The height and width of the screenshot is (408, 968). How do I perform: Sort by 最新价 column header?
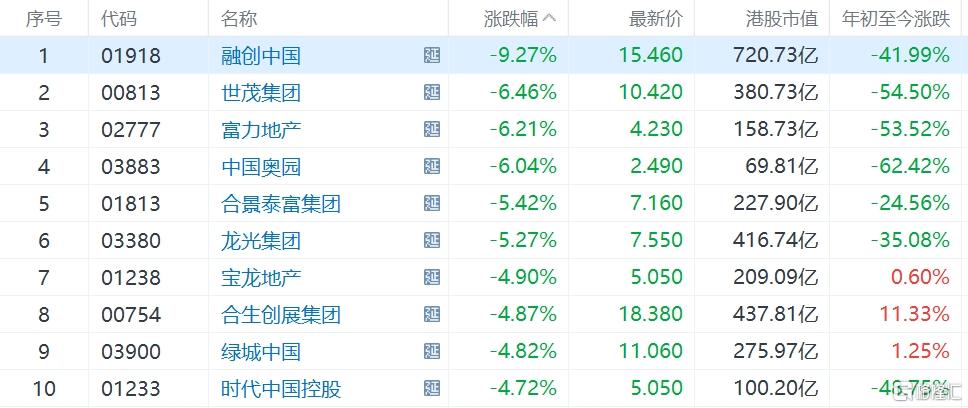(656, 19)
